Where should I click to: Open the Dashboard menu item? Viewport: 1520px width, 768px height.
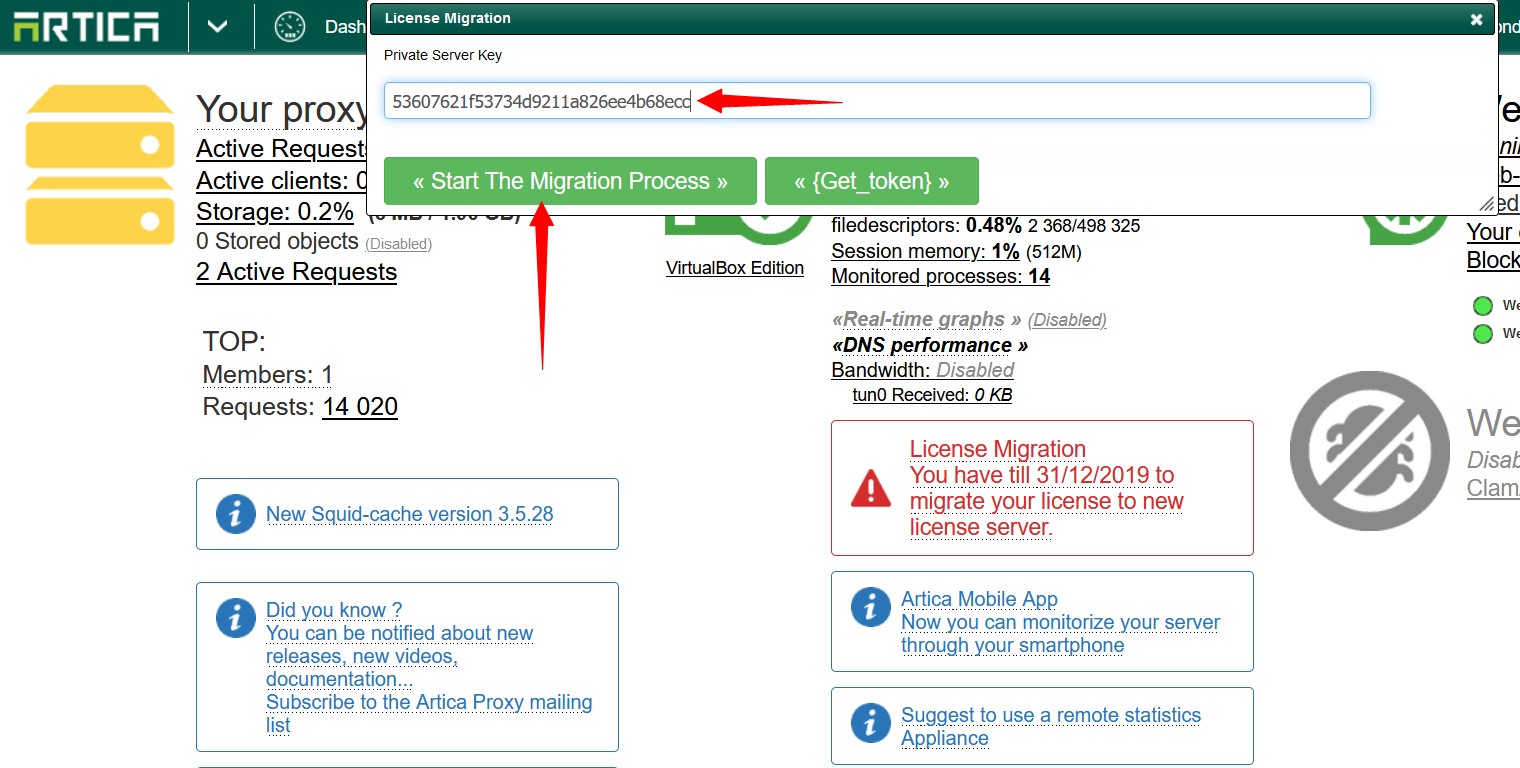345,26
